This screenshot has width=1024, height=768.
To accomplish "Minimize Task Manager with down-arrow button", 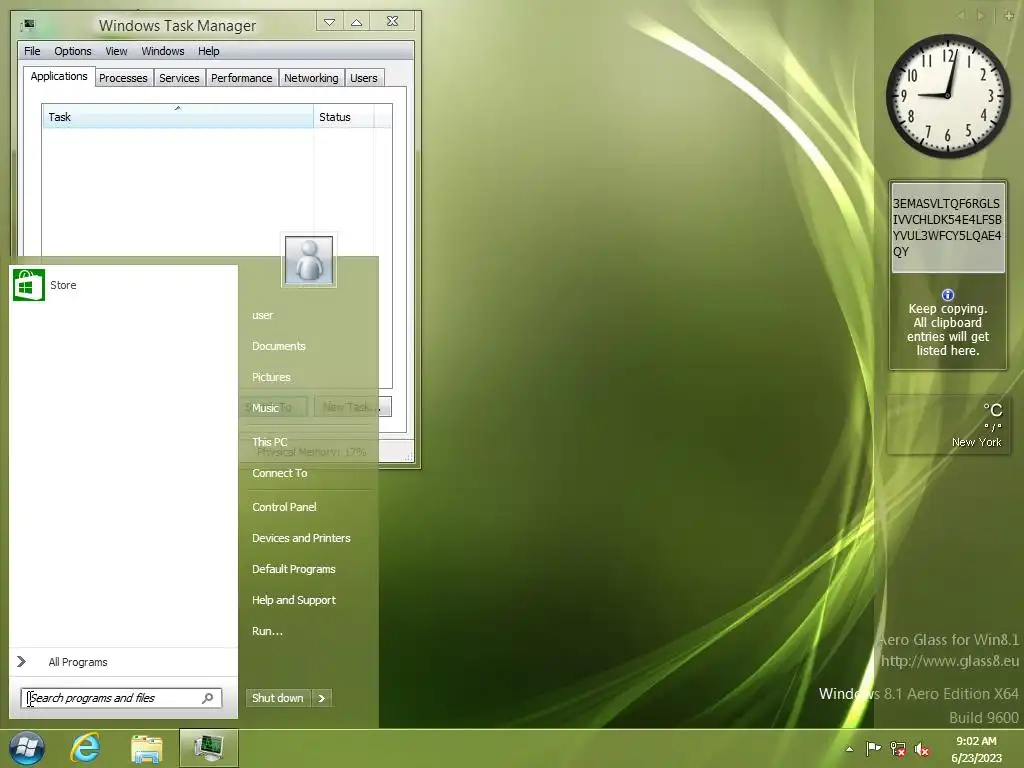I will [330, 22].
